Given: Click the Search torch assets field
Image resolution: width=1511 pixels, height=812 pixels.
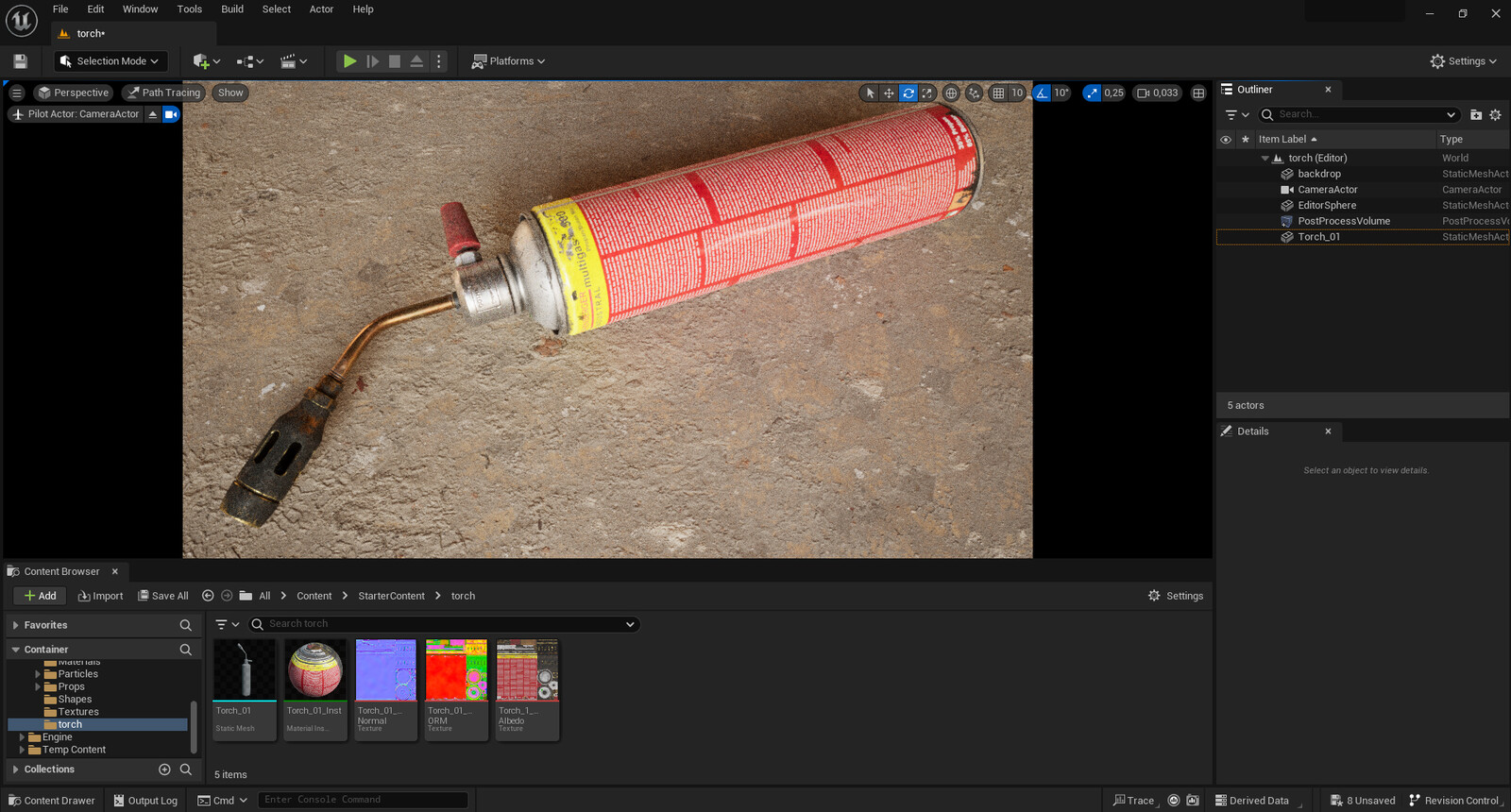Looking at the screenshot, I should click(444, 624).
